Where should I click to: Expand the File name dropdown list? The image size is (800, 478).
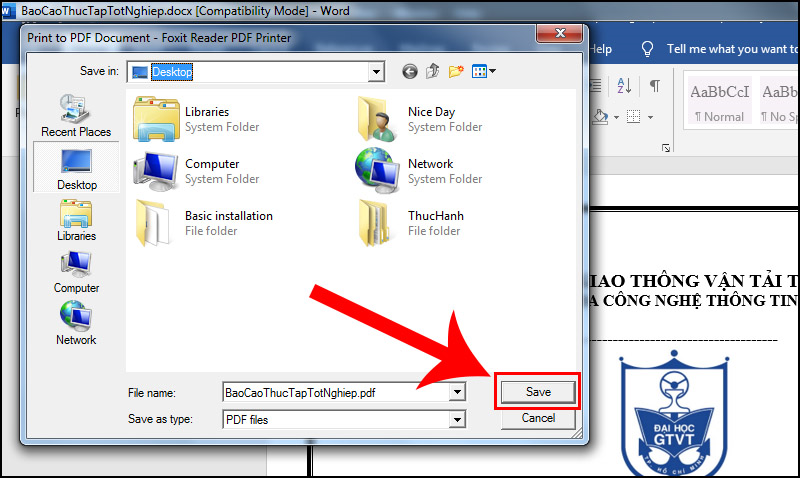point(457,393)
